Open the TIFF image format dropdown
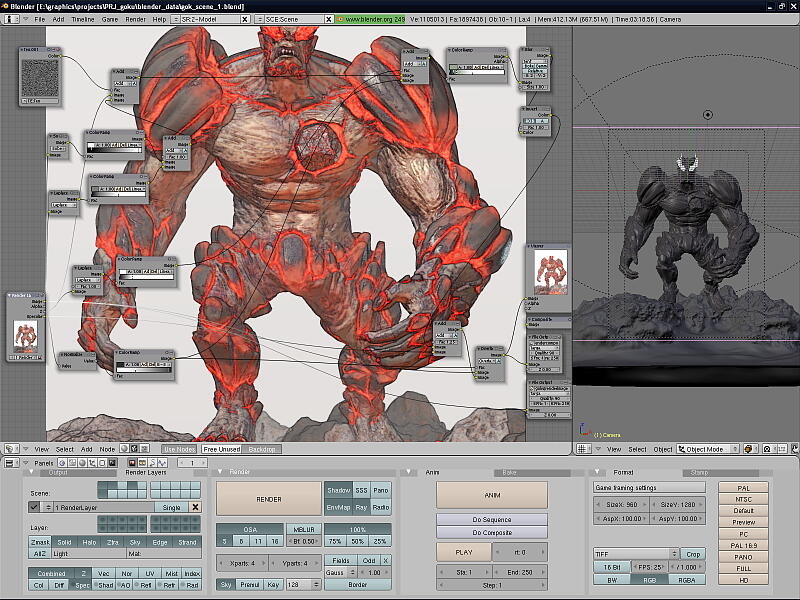800x600 pixels. click(x=636, y=553)
